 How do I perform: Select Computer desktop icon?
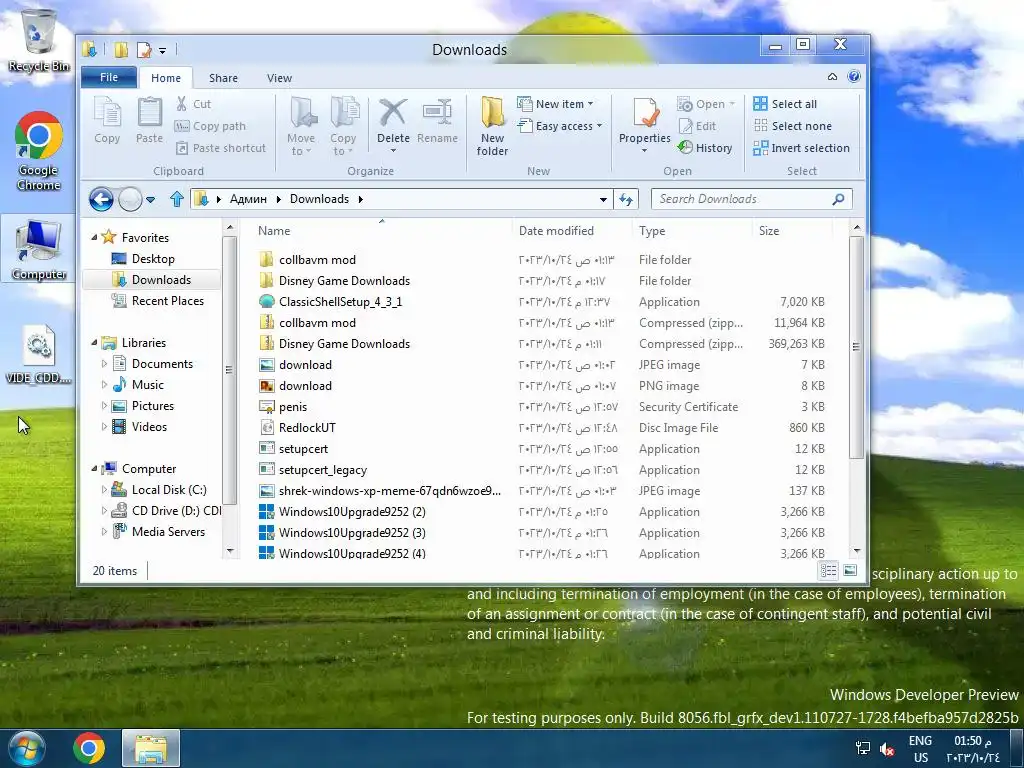(x=39, y=250)
